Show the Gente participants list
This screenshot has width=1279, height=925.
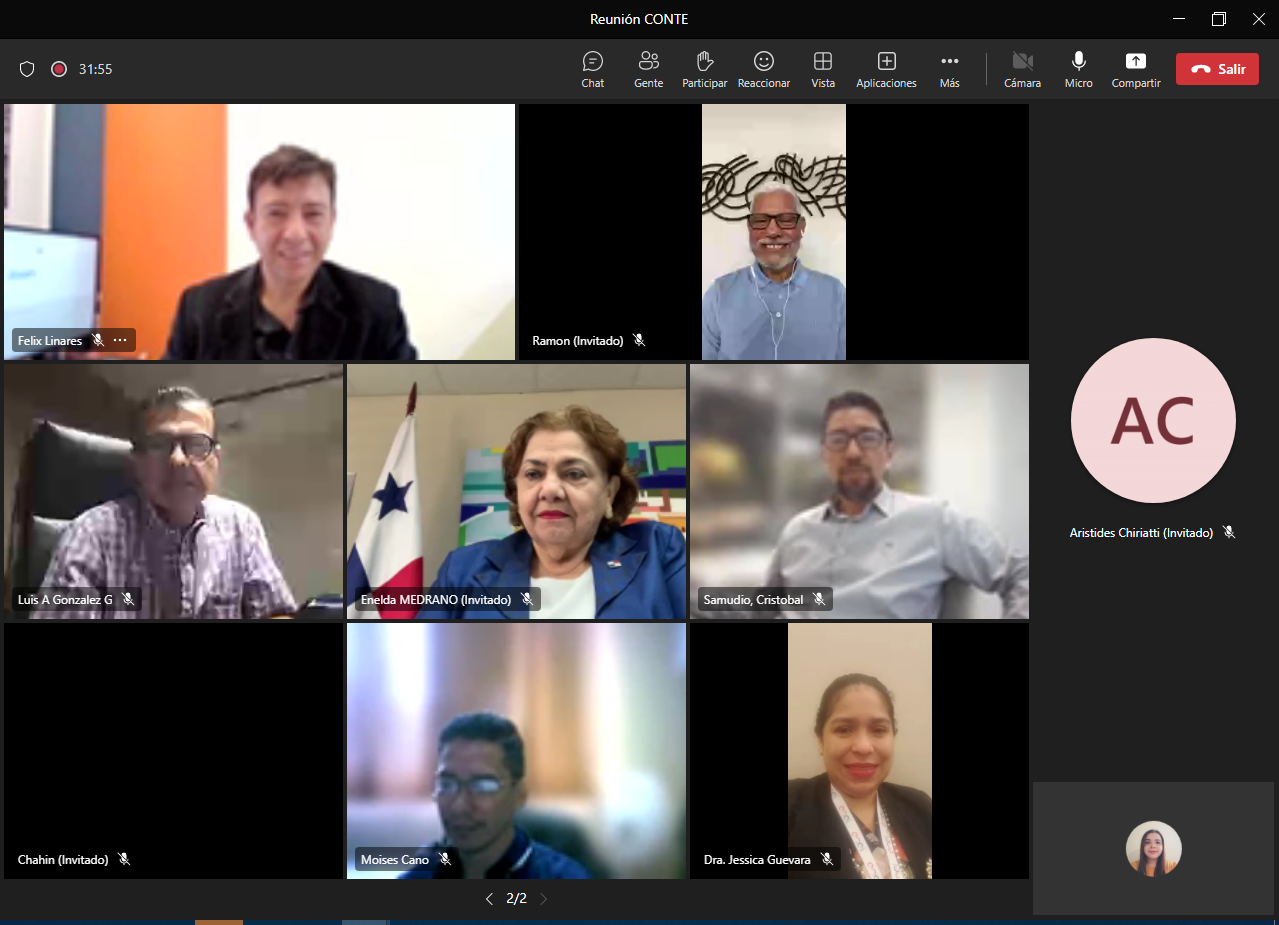648,69
